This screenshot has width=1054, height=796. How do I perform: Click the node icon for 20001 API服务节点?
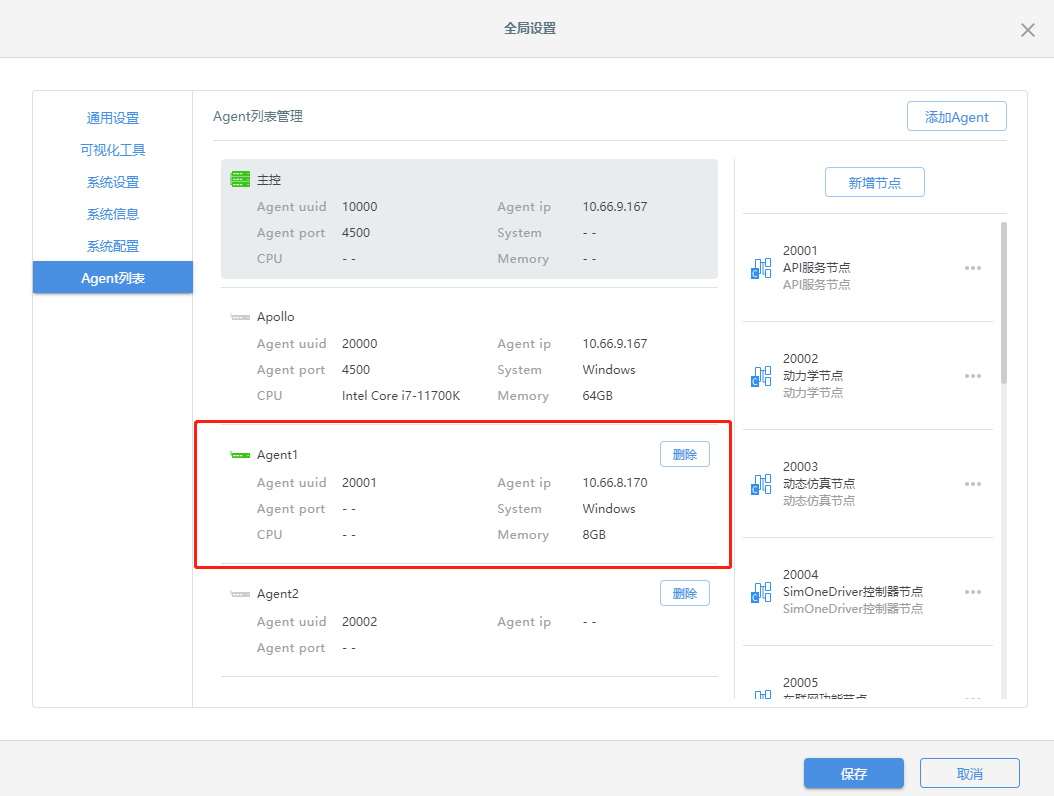coord(762,268)
